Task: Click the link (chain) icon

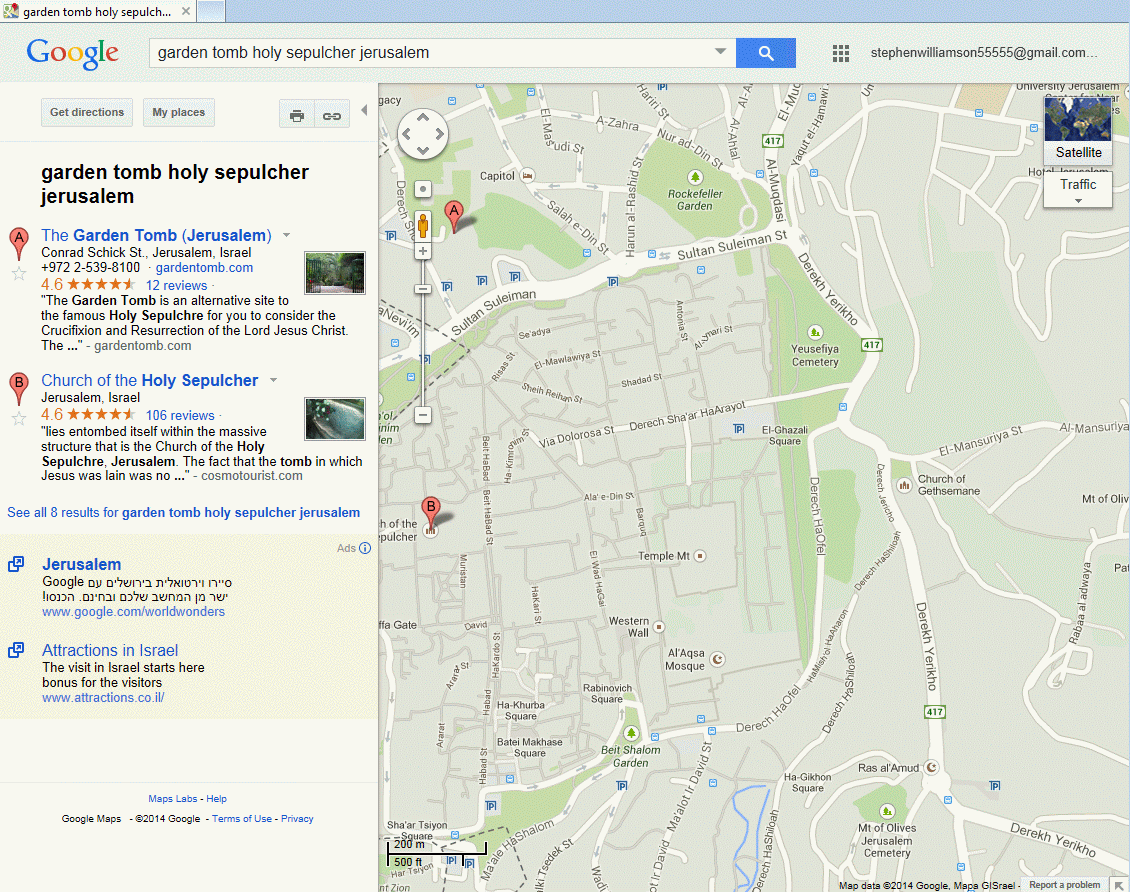Action: click(332, 115)
